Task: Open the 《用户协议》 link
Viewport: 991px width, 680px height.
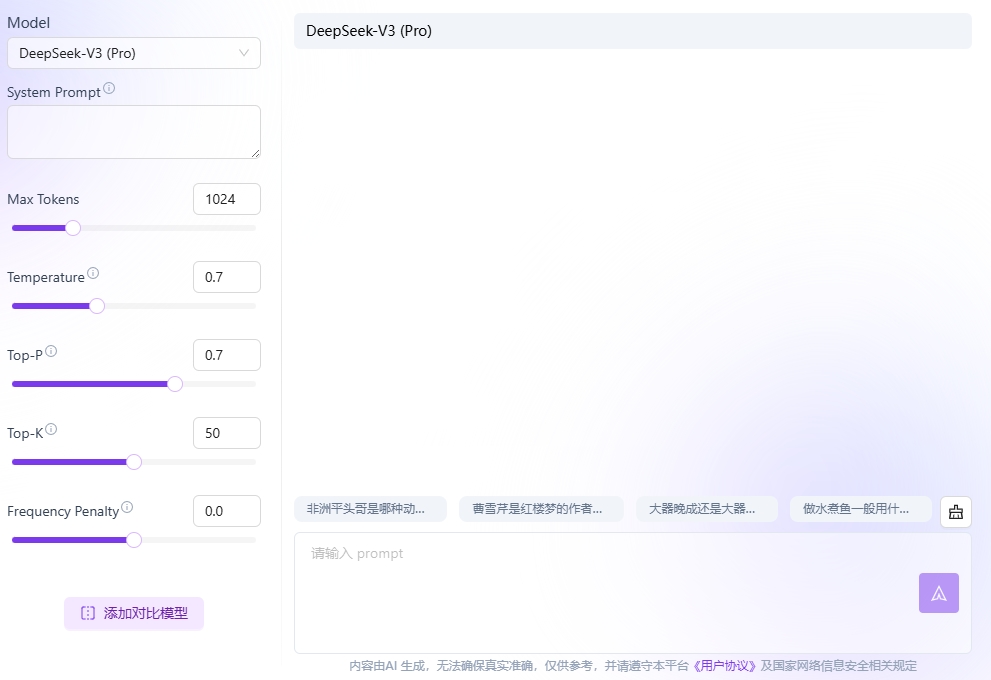Action: point(724,665)
